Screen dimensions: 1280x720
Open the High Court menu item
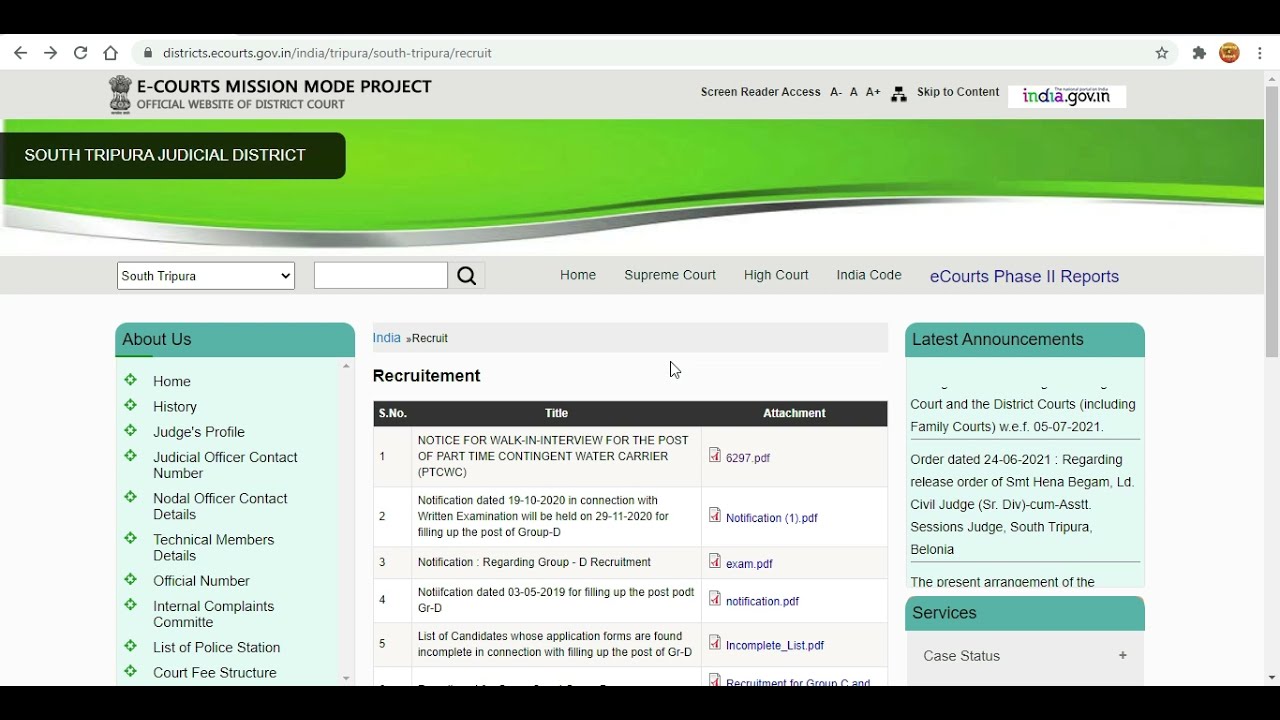[x=776, y=275]
